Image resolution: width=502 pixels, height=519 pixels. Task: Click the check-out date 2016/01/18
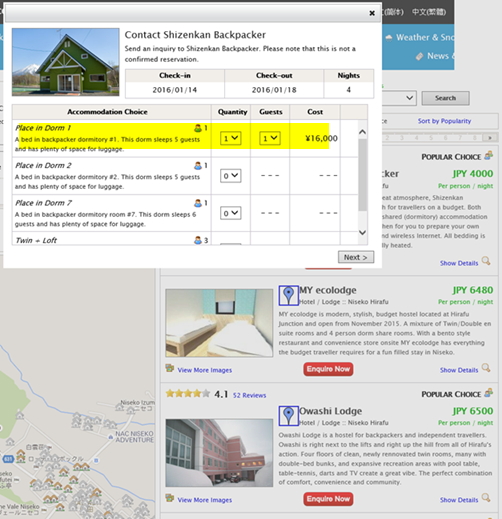[x=274, y=90]
